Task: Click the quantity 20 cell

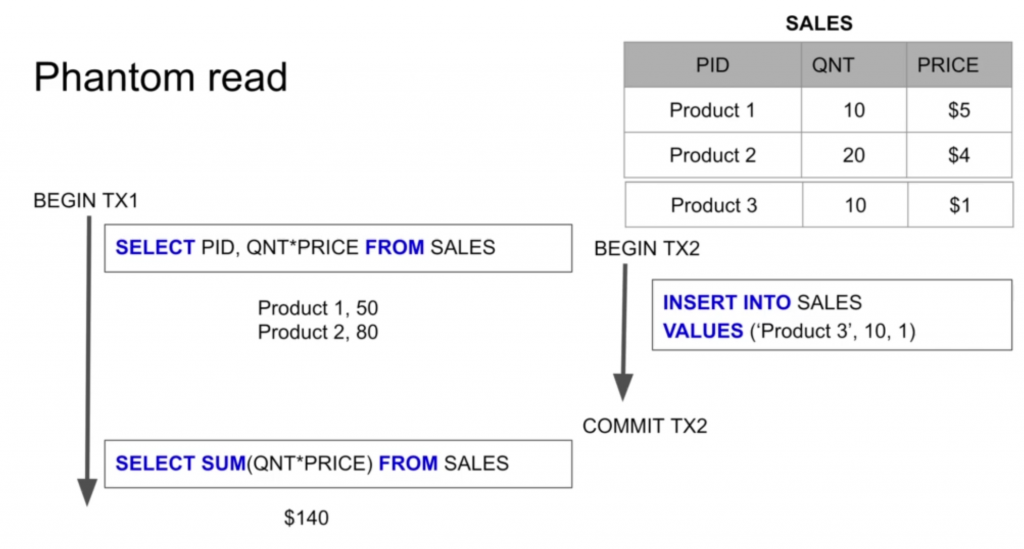Action: [854, 155]
